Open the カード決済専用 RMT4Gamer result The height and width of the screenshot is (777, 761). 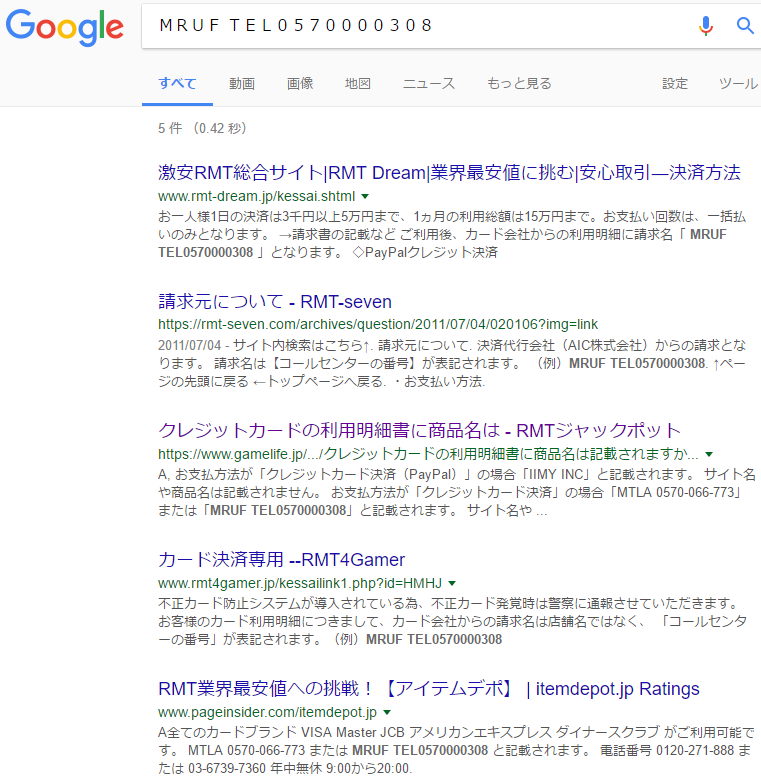(281, 559)
